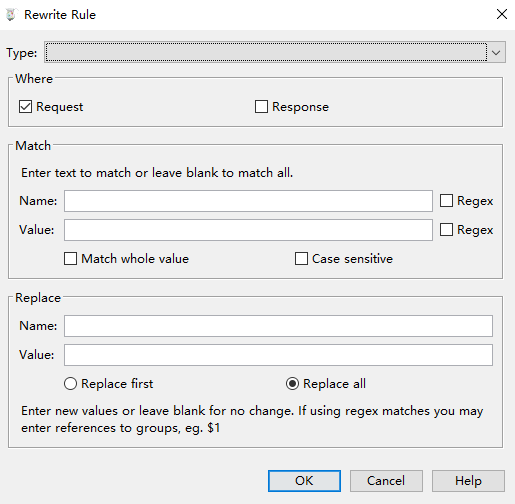The height and width of the screenshot is (504, 515).
Task: Uncheck the Request checkbox
Action: coord(25,107)
